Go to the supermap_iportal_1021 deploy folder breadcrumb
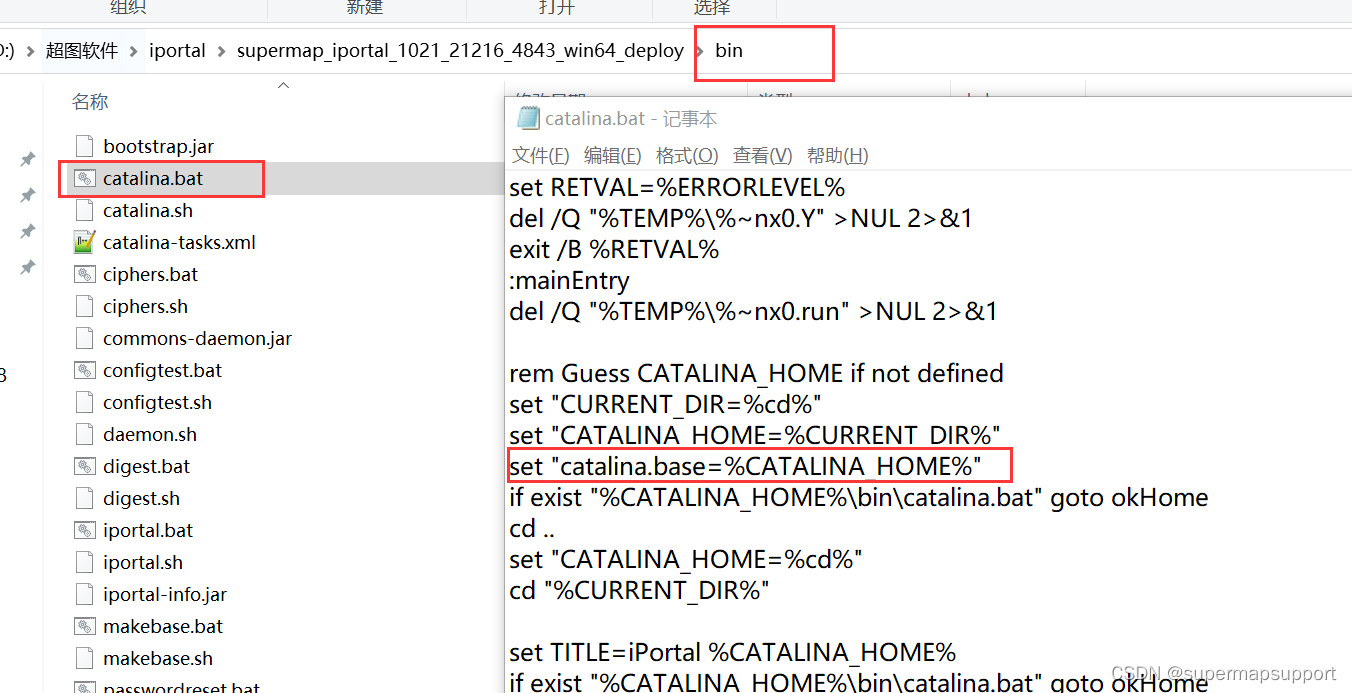The height and width of the screenshot is (693, 1352). point(460,50)
